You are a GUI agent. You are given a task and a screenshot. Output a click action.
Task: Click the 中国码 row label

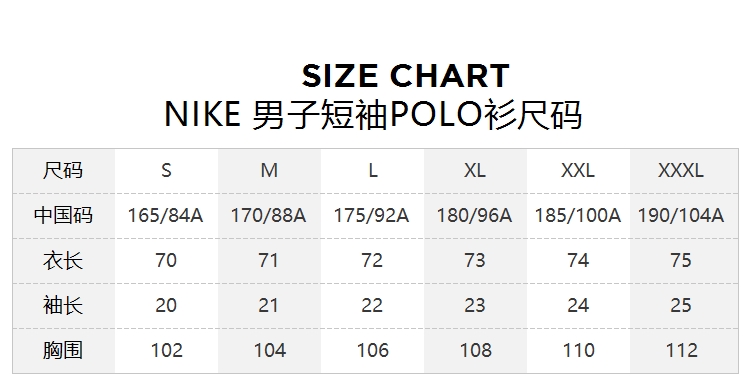[63, 215]
